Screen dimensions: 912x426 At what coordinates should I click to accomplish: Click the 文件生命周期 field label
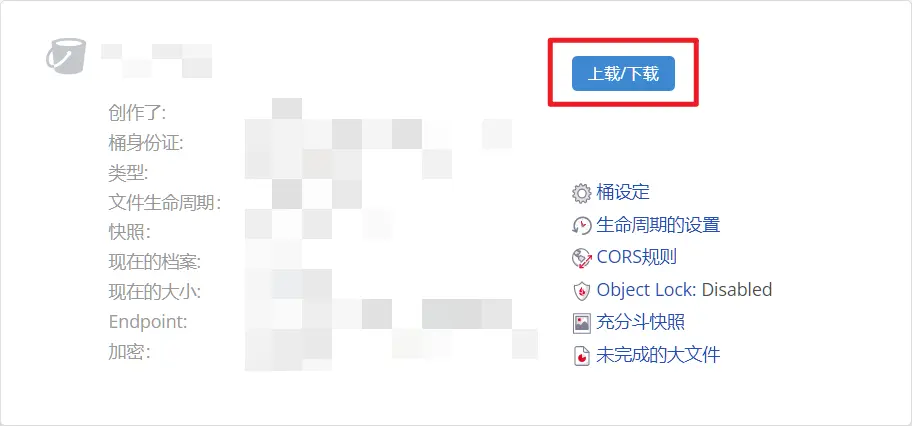pos(165,203)
